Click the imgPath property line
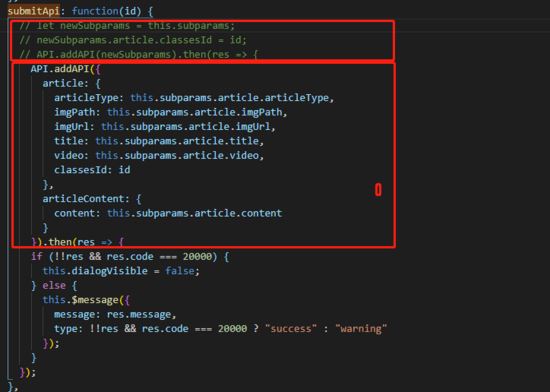 (x=170, y=112)
